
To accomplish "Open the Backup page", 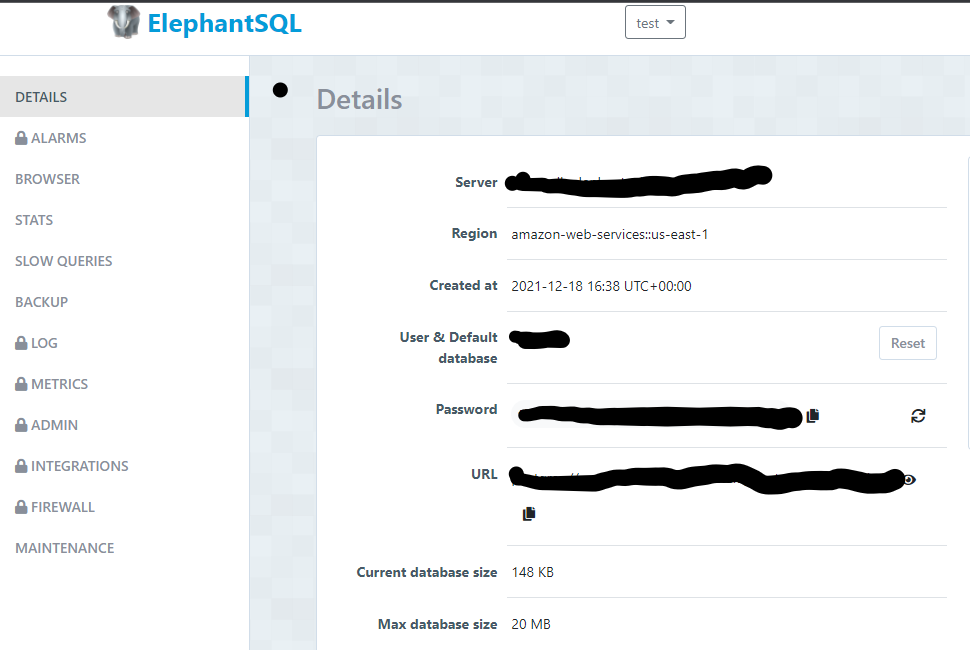I will [x=41, y=302].
